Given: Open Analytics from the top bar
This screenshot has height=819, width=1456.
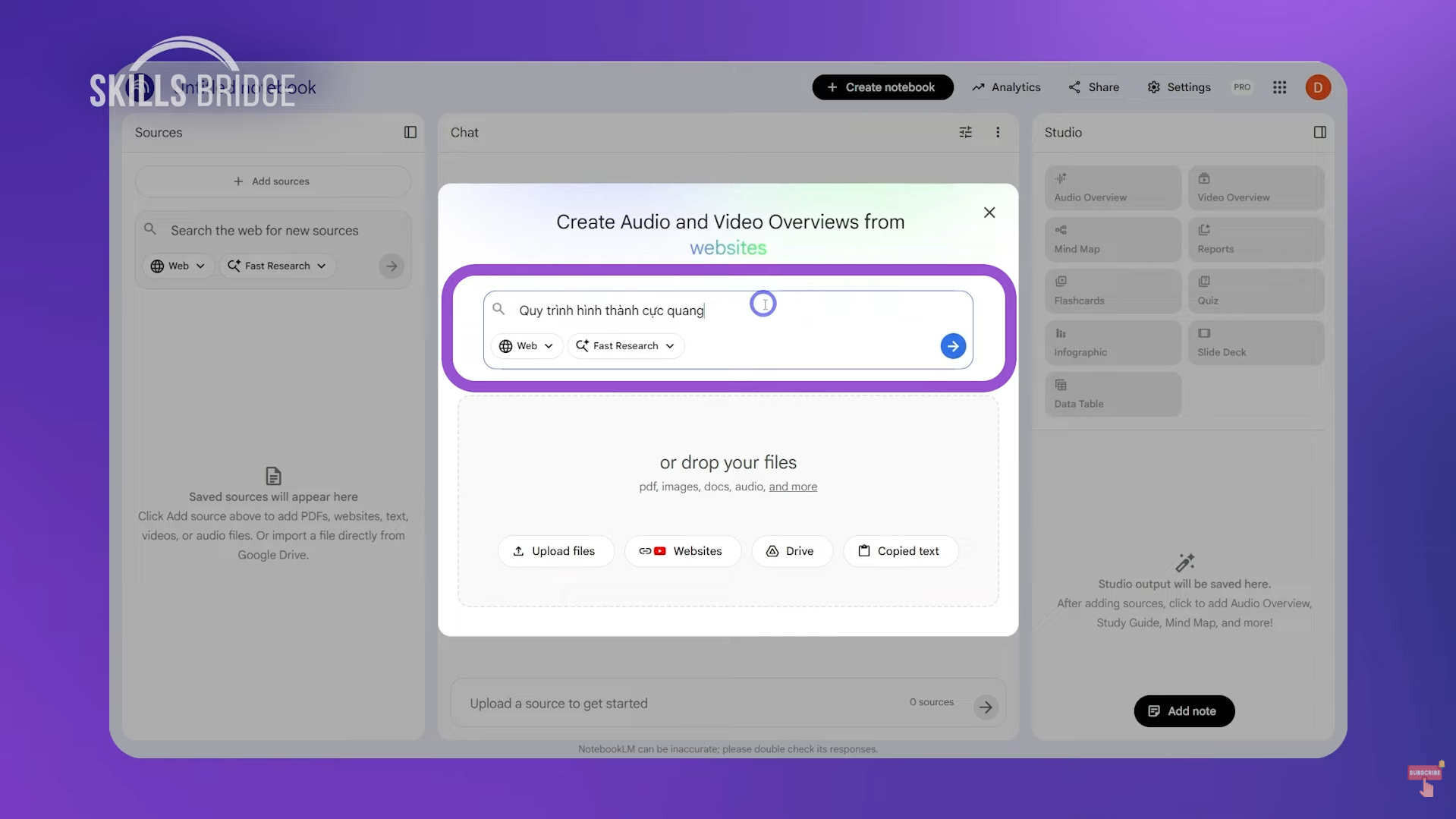Looking at the screenshot, I should click(x=1006, y=87).
